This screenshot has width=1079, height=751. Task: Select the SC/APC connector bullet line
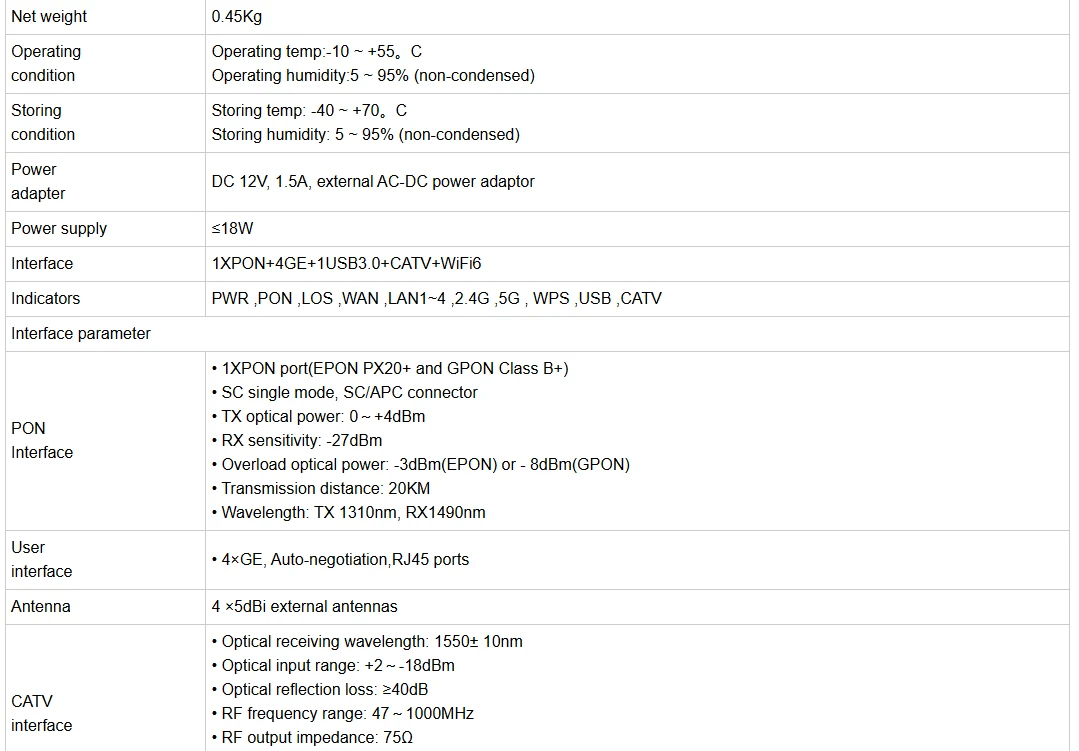(344, 393)
